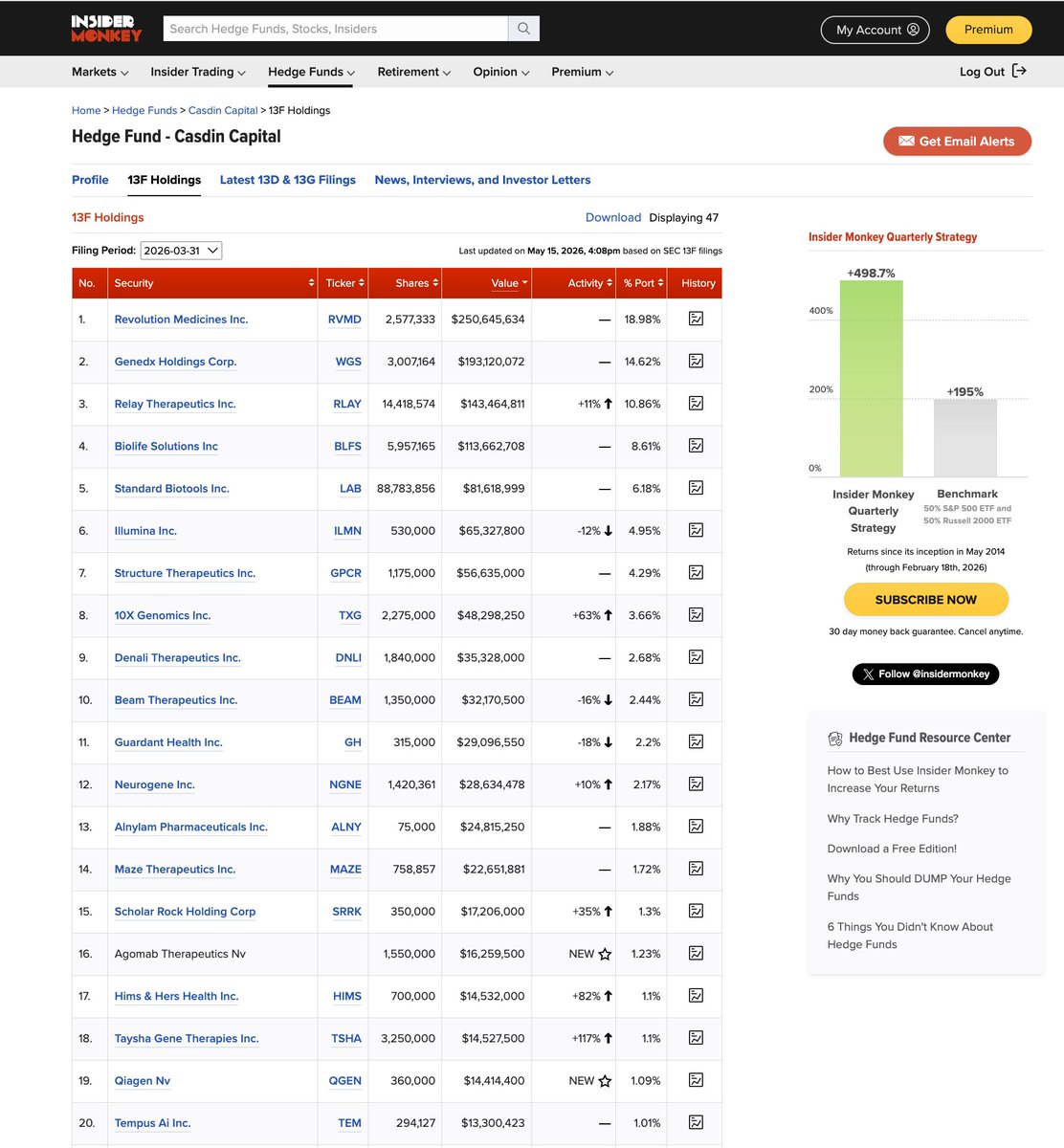Open history chart for Beam Therapeutics
The width and height of the screenshot is (1064, 1148).
[x=697, y=699]
